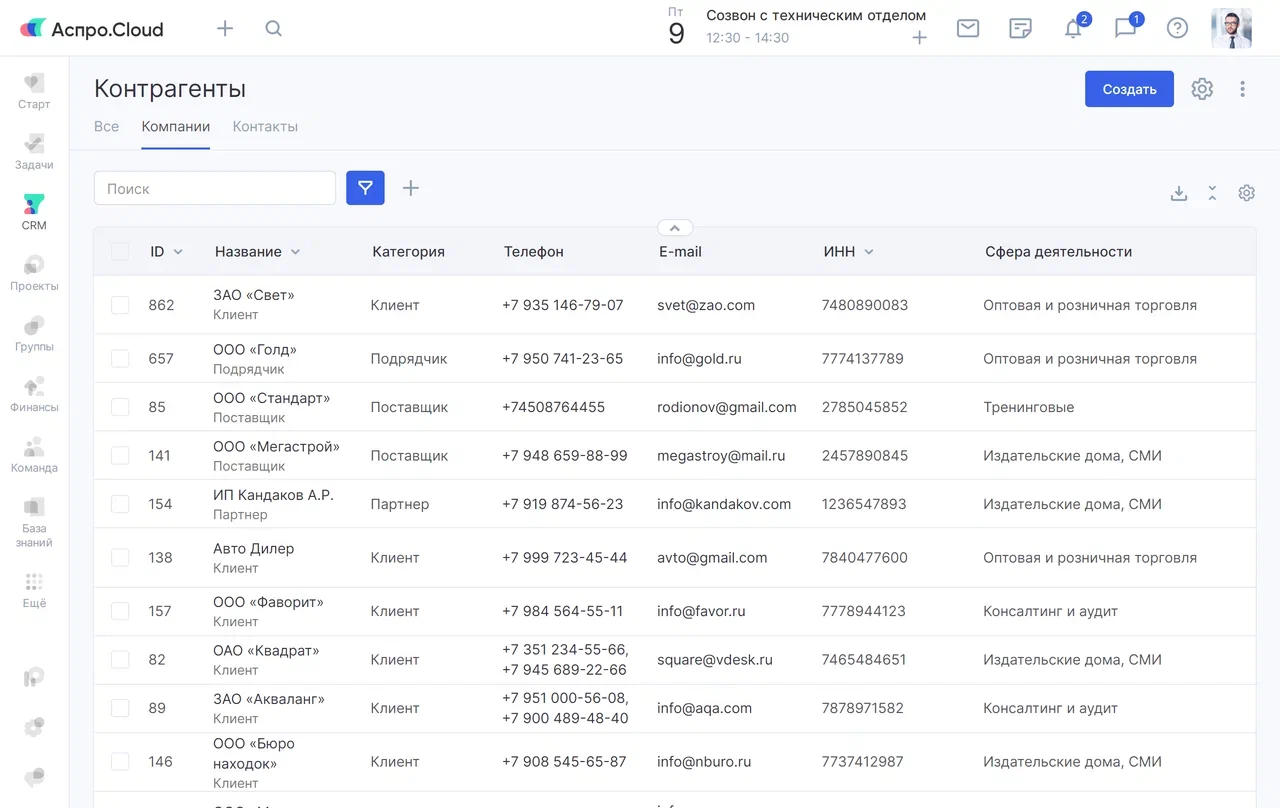
Task: Open the ИНН column dropdown arrow
Action: (x=869, y=252)
